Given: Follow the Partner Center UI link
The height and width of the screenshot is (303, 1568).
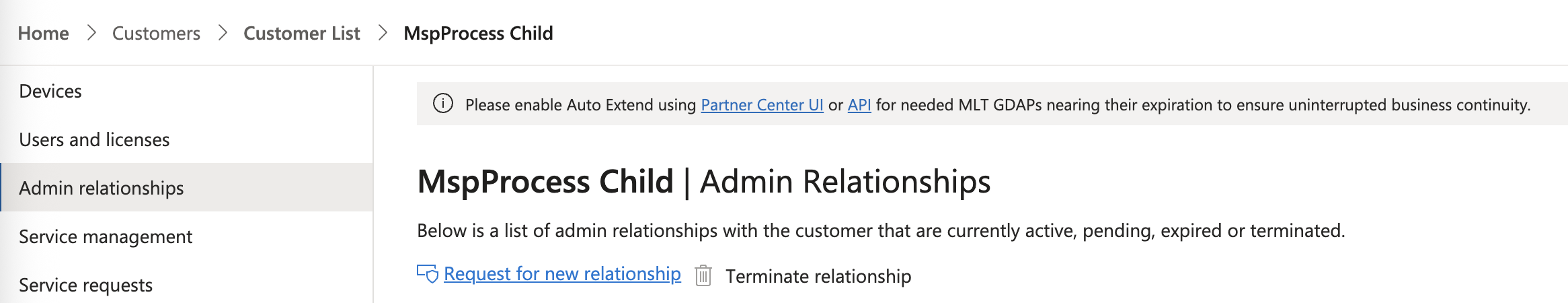Looking at the screenshot, I should point(762,105).
